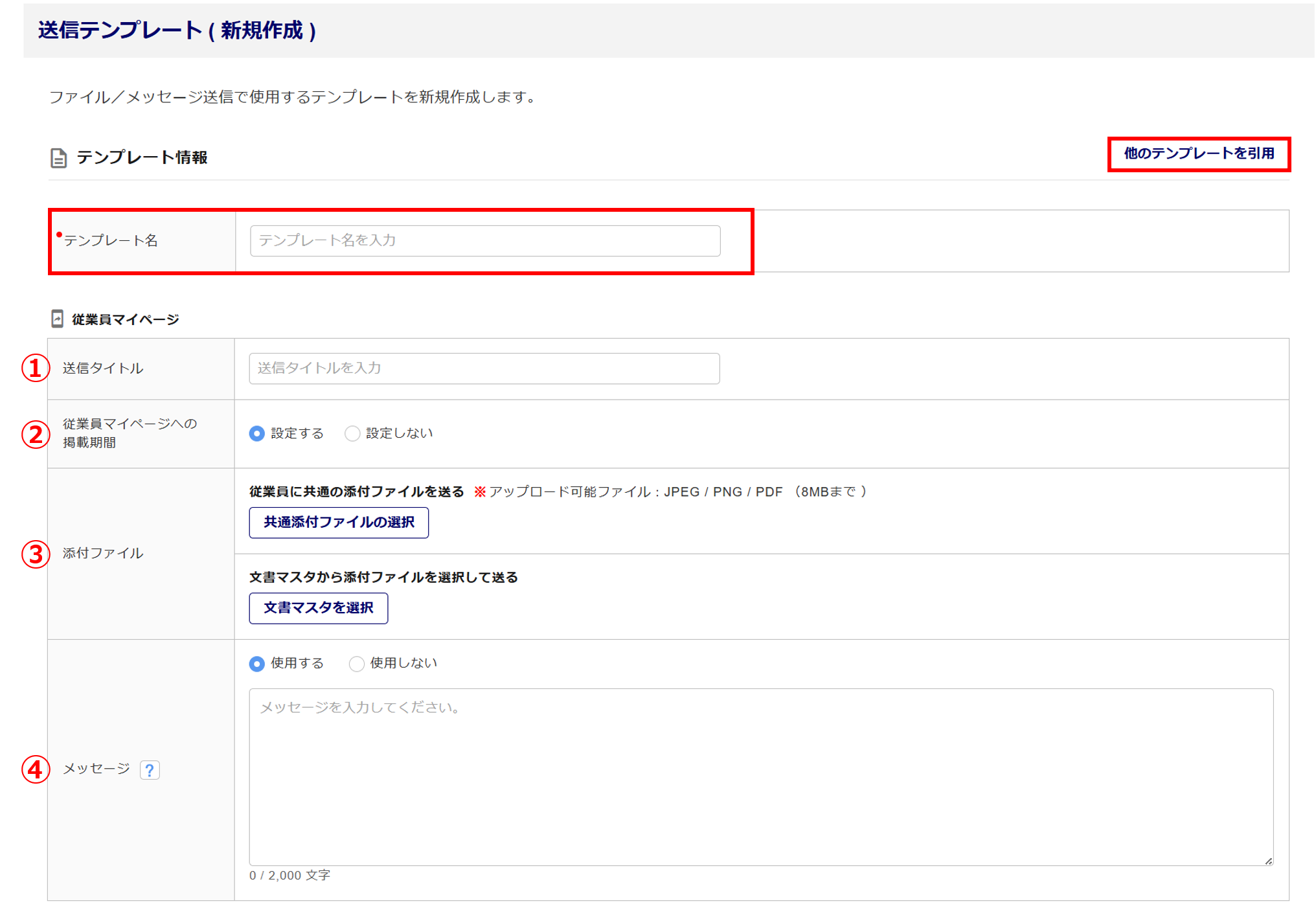1316x906 pixels.
Task: Click the red circled number 4 marker
Action: click(36, 769)
